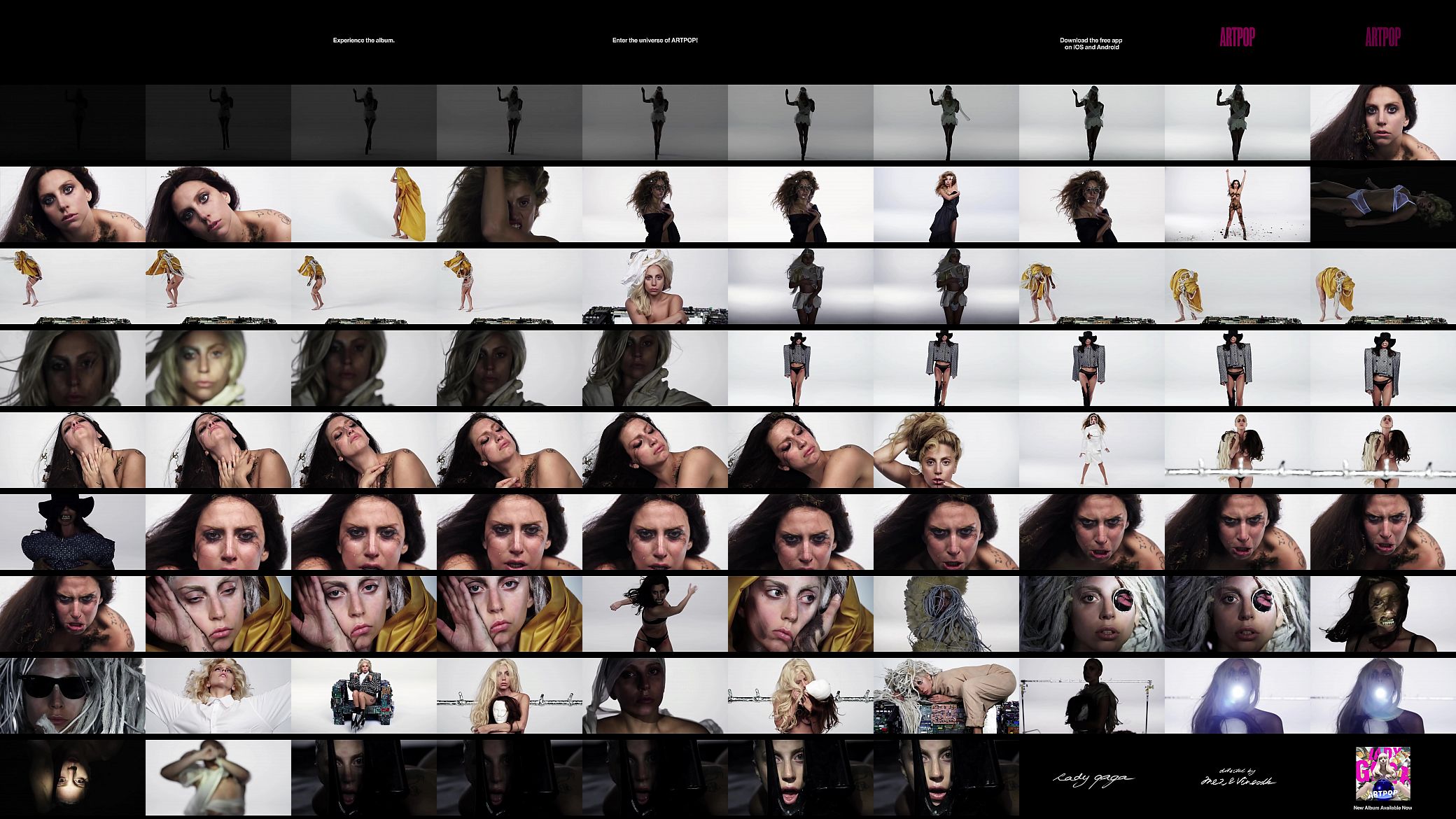
Task: Select figure in beige lying on electronics pile
Action: (946, 696)
